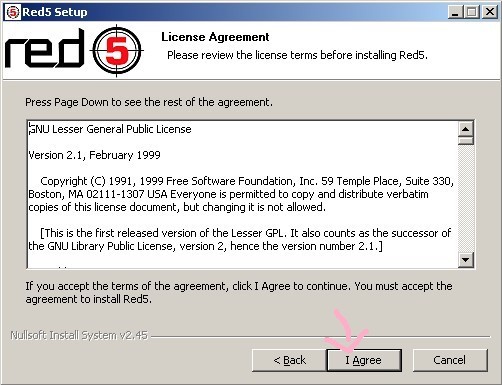Viewport: 502px width, 385px height.
Task: Click the license scrollbar down arrow
Action: (466, 259)
